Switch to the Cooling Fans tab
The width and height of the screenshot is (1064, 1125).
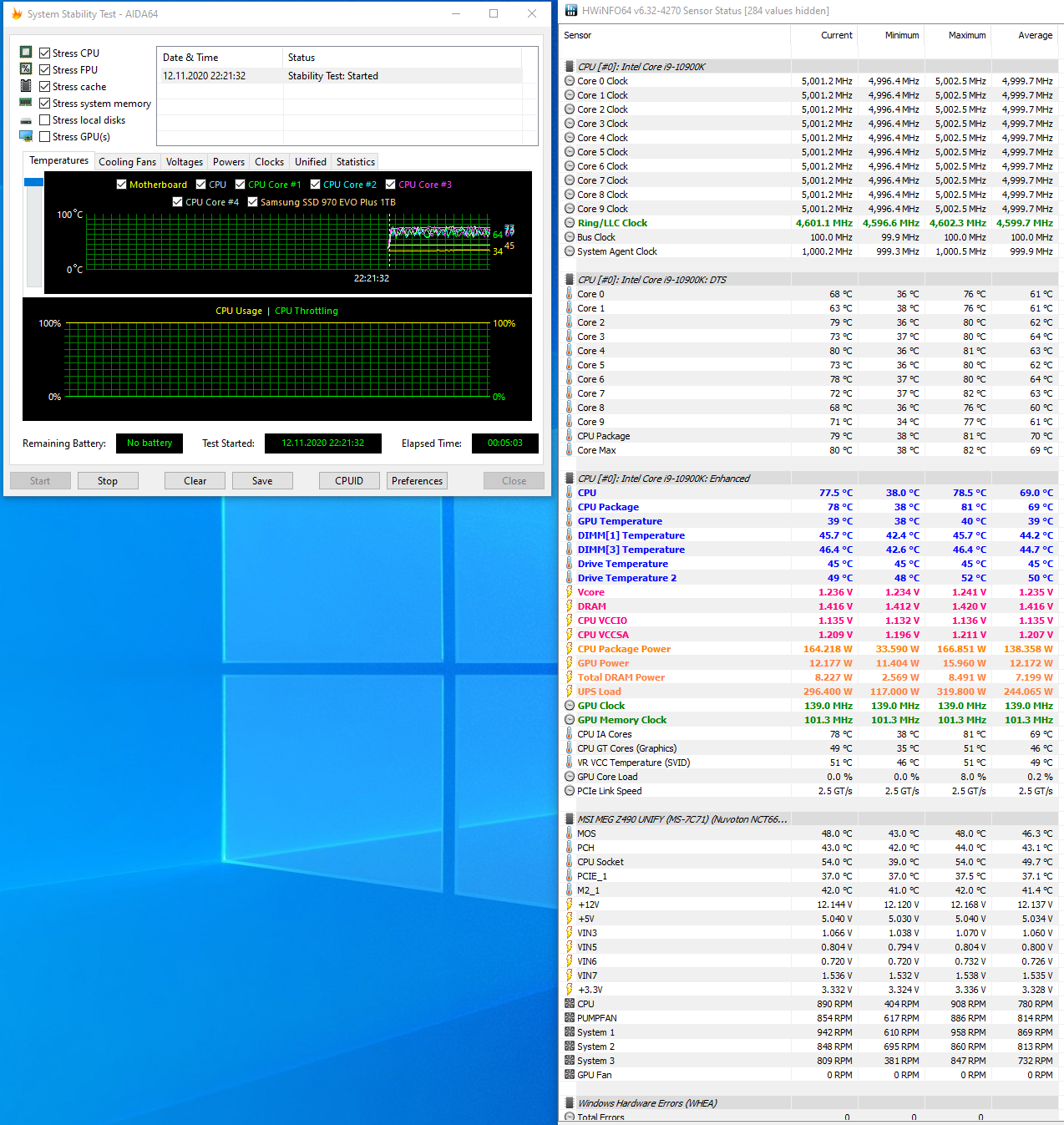click(x=127, y=162)
